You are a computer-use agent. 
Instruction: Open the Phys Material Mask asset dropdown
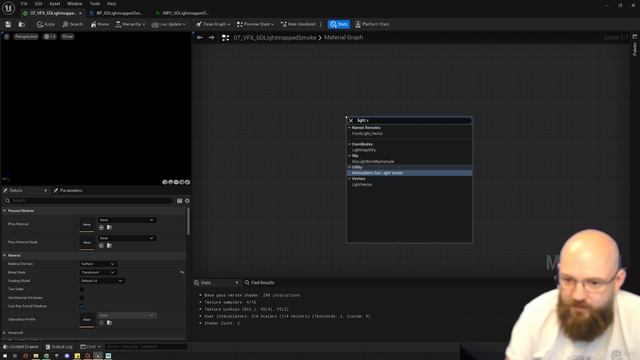[x=127, y=238]
